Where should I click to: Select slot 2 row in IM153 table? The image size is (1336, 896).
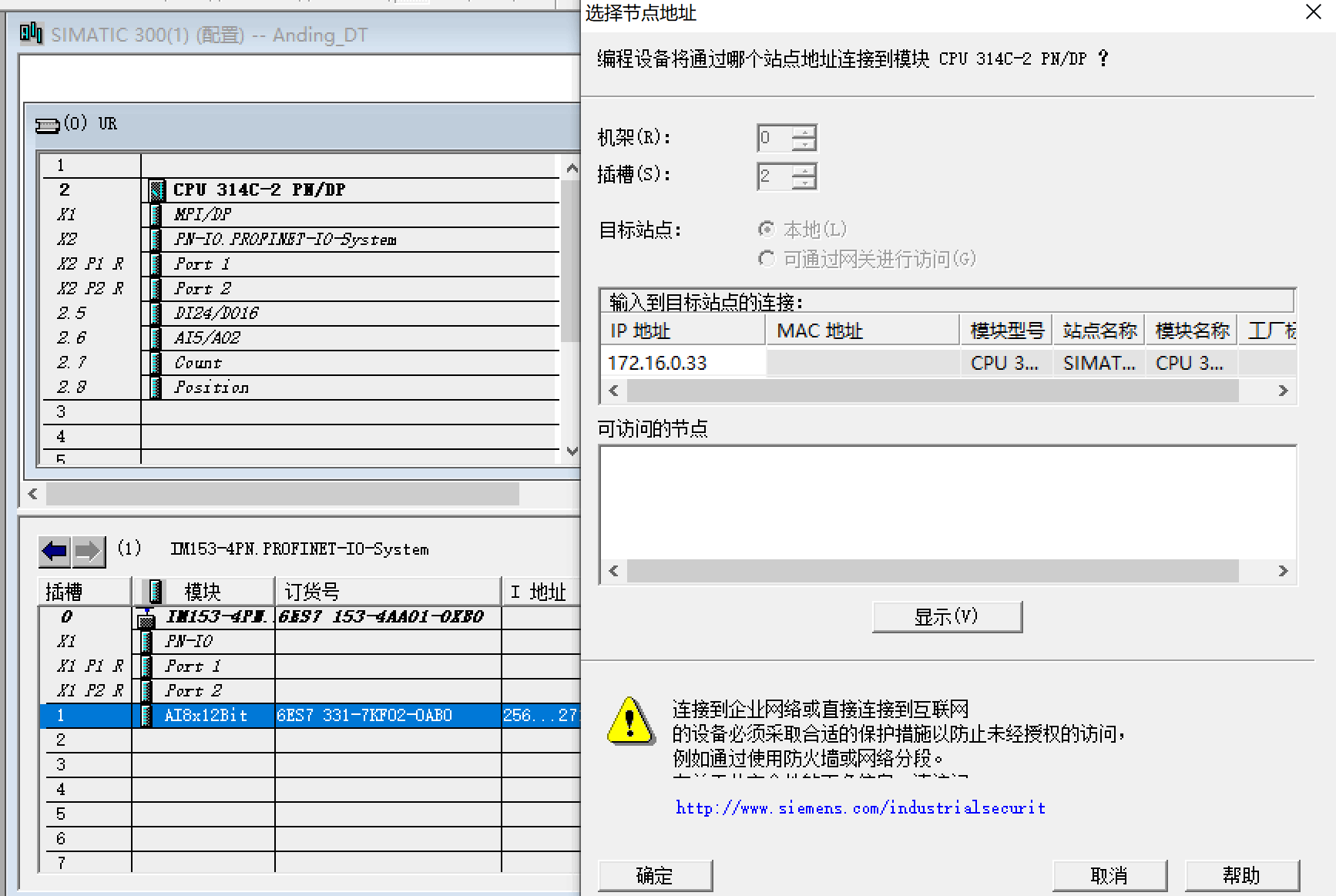coord(310,740)
